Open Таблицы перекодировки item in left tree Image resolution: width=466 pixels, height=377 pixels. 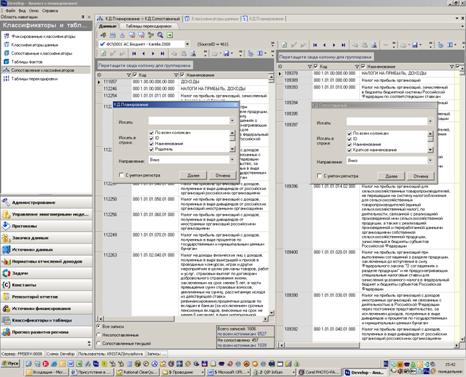(35, 79)
